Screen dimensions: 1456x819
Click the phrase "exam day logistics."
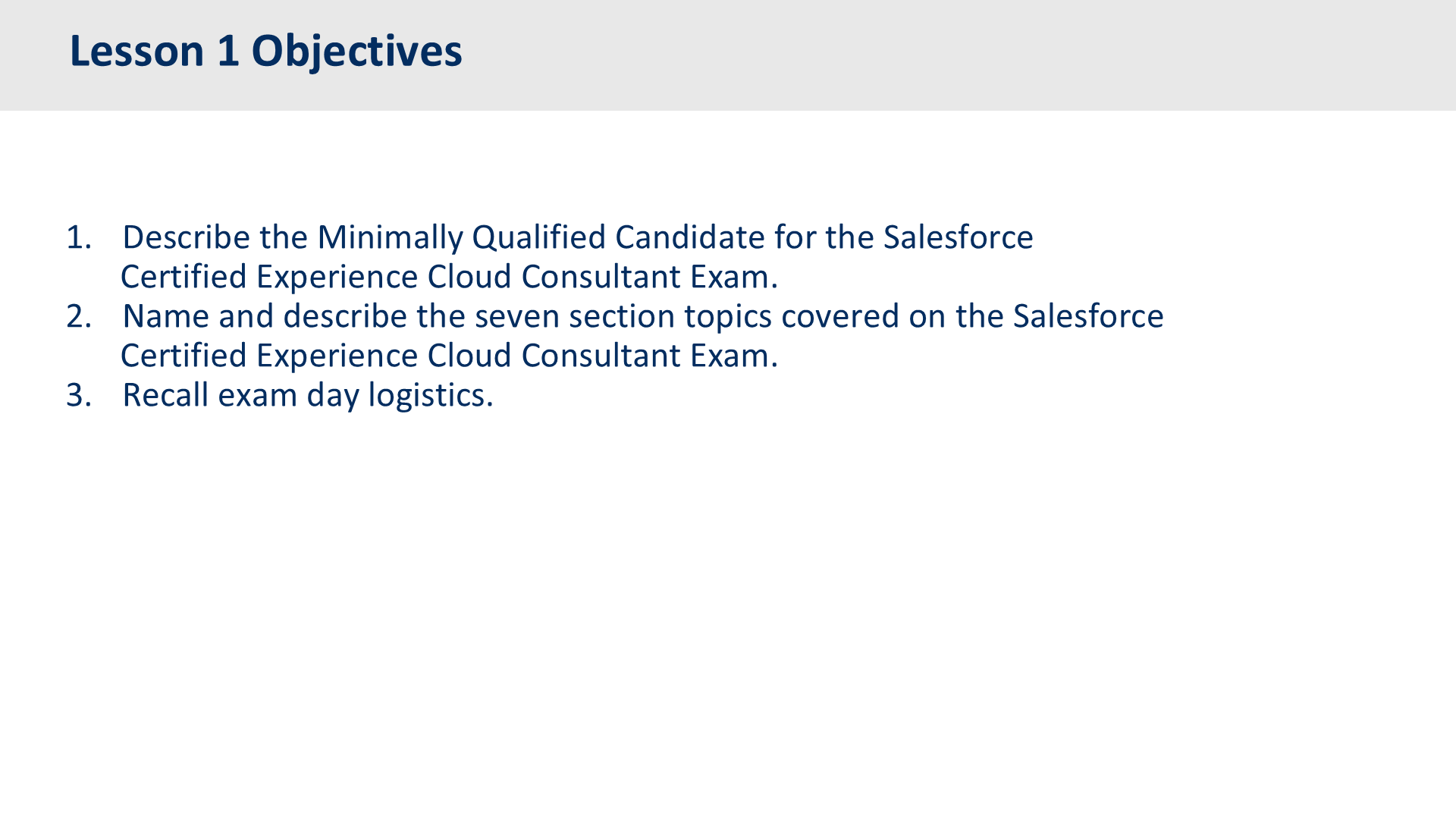pyautogui.click(x=356, y=397)
